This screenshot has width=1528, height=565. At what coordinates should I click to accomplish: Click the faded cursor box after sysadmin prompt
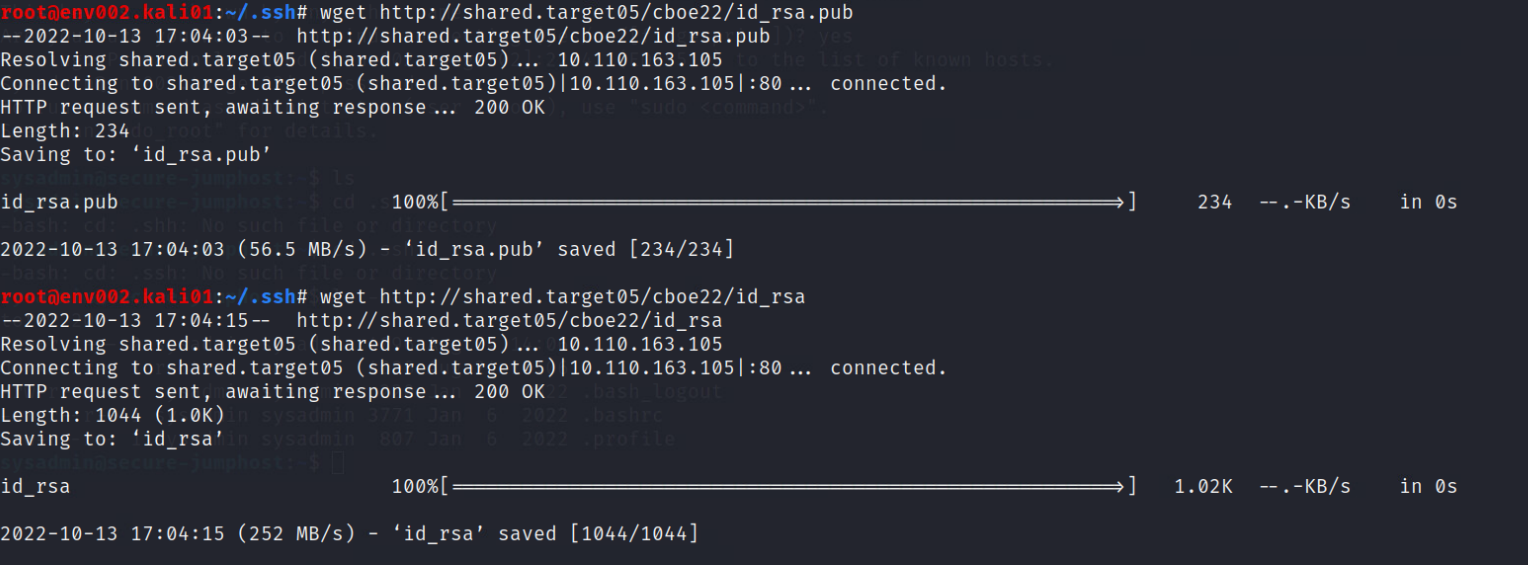pos(337,463)
